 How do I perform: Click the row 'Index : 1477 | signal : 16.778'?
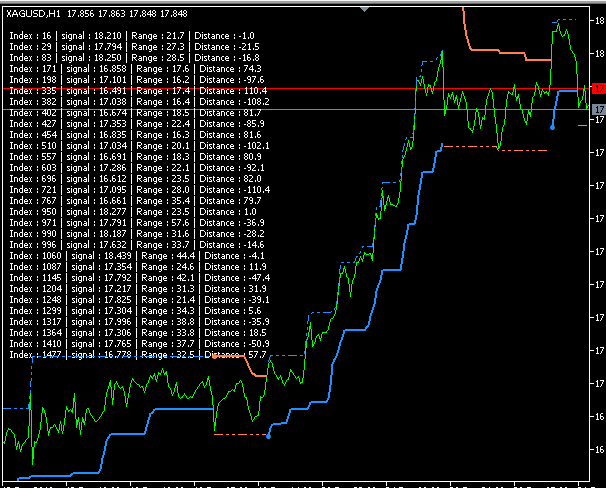tap(138, 355)
